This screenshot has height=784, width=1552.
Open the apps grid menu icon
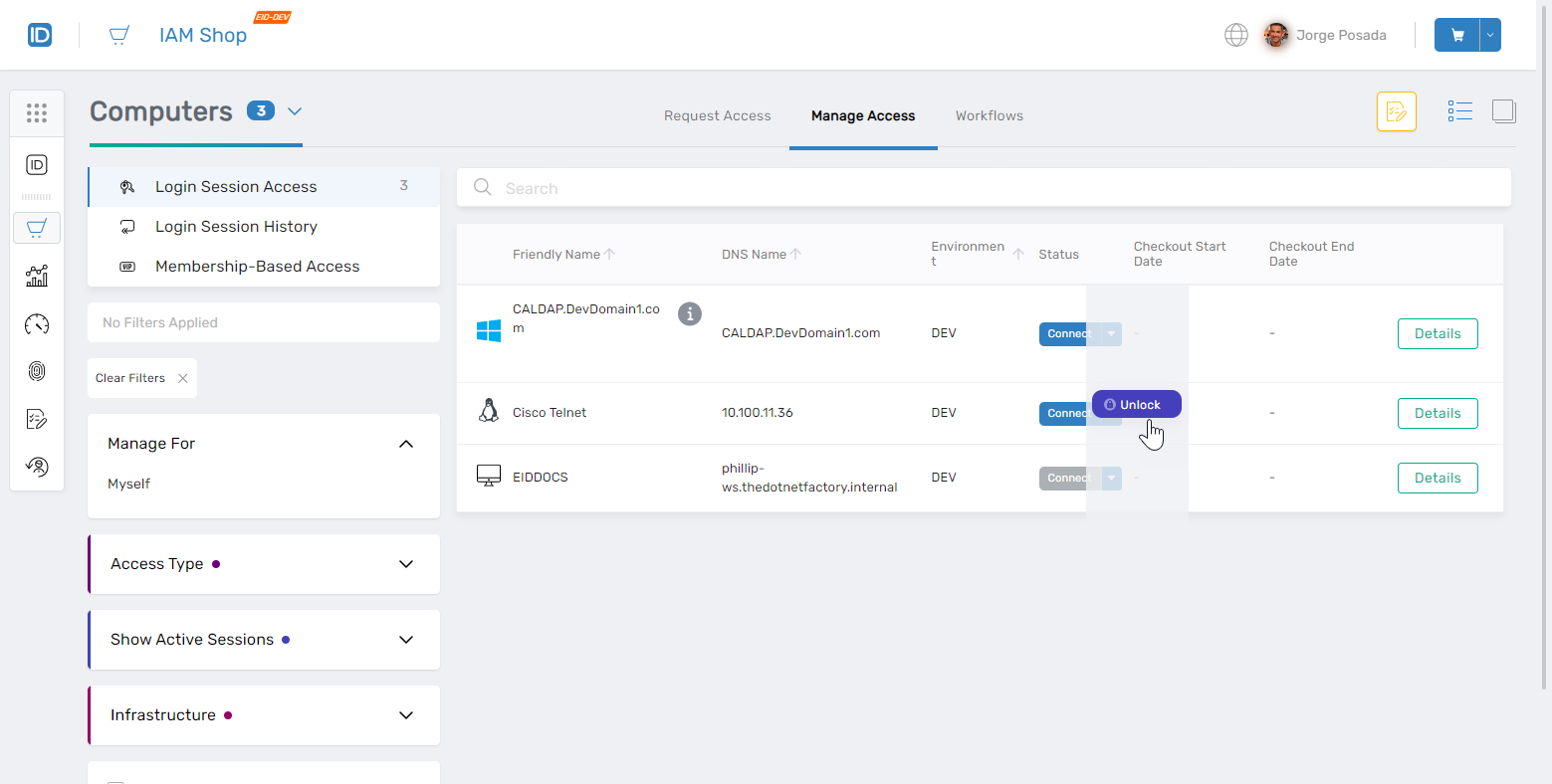point(37,113)
